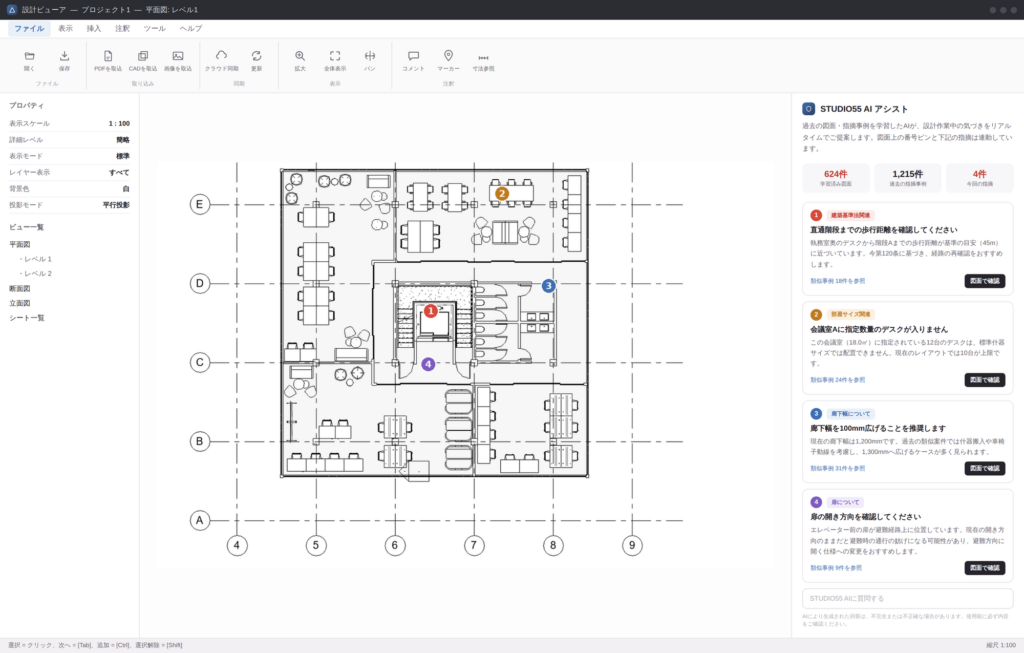
Task: Click the STUDIO55 AIに質問する input field
Action: tap(908, 598)
